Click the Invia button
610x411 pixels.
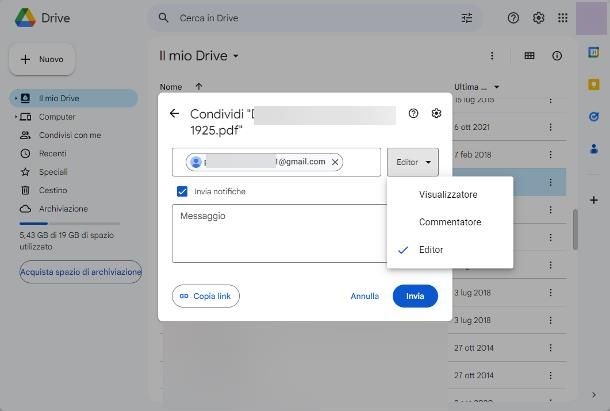coord(415,296)
